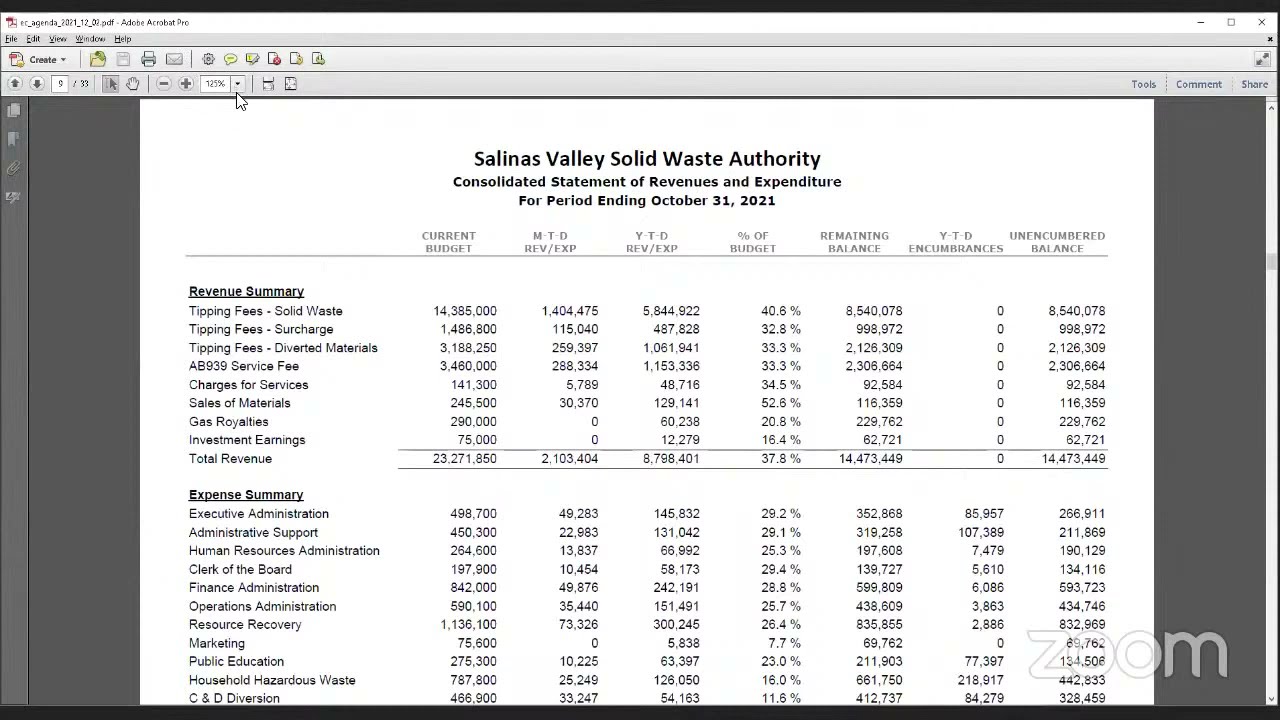The width and height of the screenshot is (1280, 720).
Task: Click Sales of Materials row label
Action: pyautogui.click(x=240, y=403)
